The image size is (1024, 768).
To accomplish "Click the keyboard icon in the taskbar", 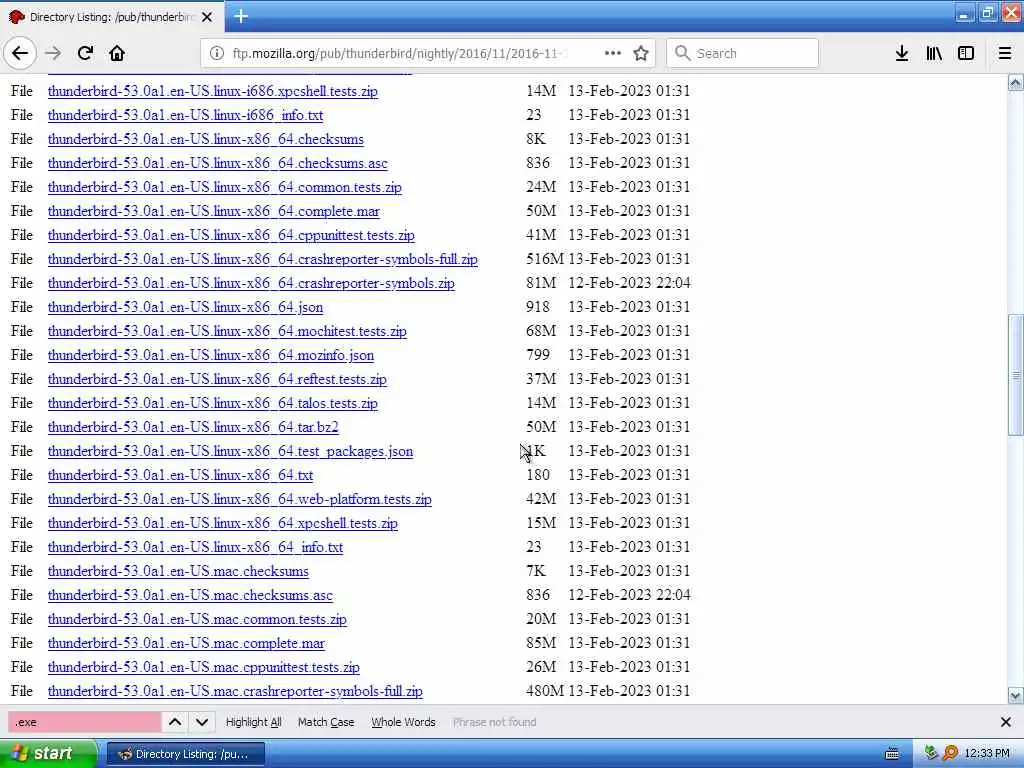I will 891,754.
